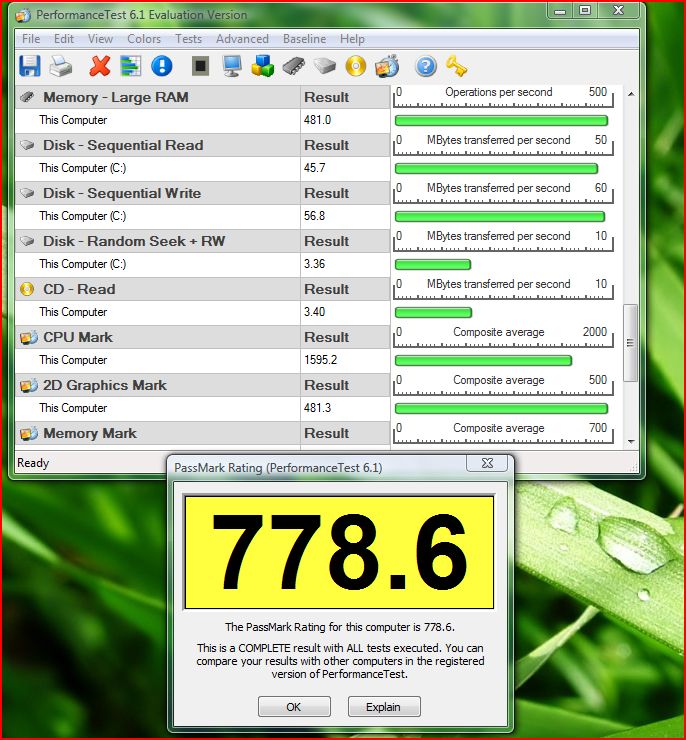Open the Baseline menu
This screenshot has width=686, height=740.
(x=304, y=39)
